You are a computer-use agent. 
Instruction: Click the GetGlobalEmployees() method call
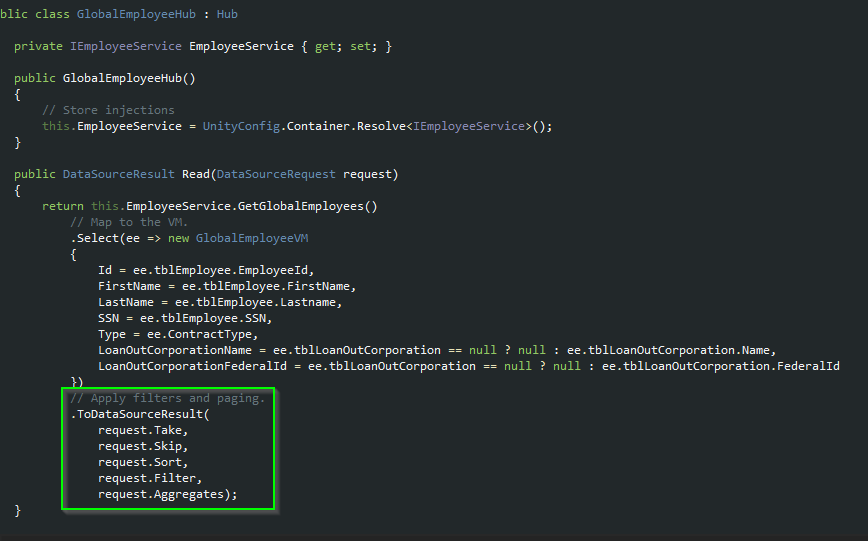tap(308, 207)
